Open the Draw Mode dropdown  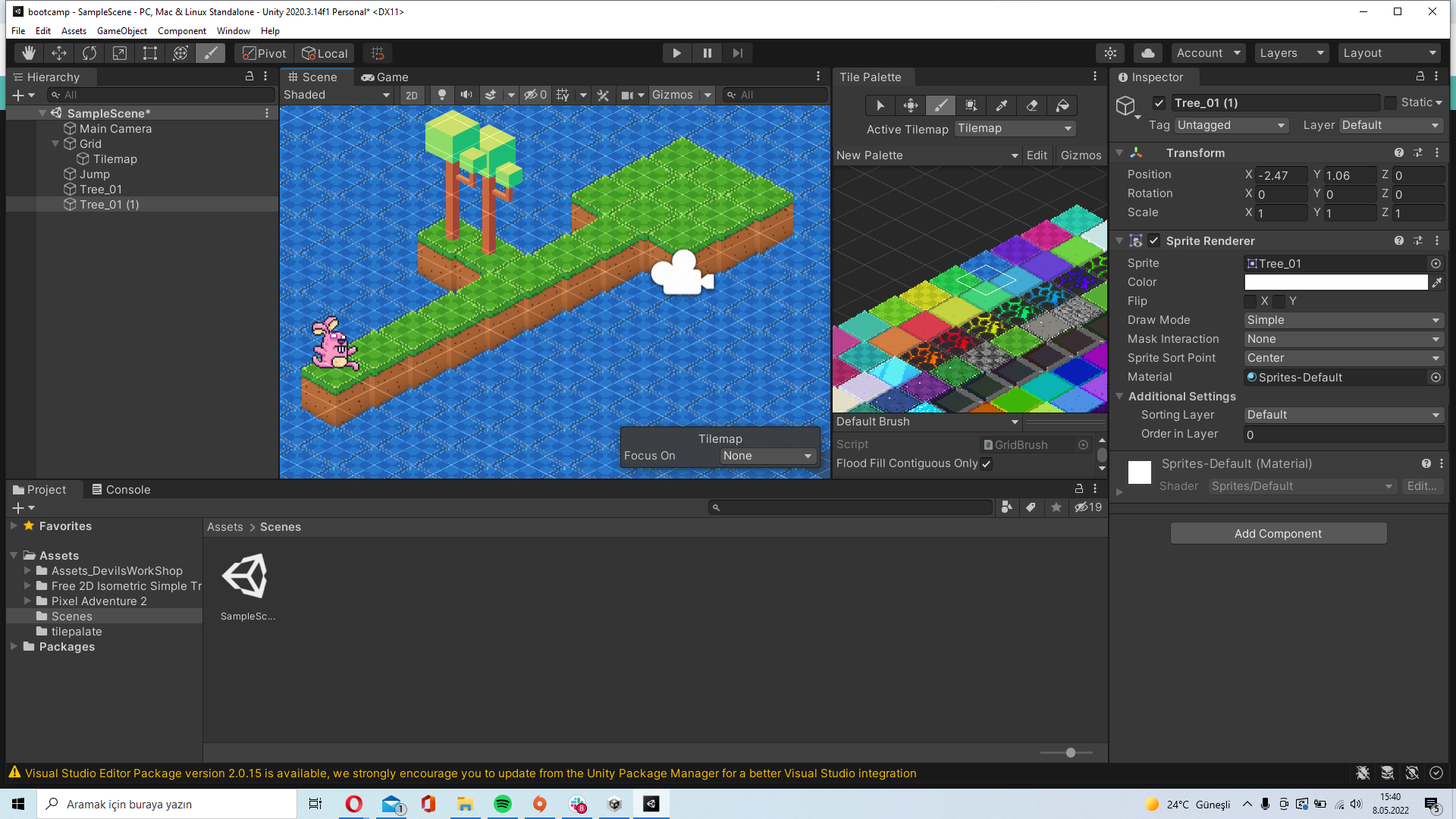pos(1343,319)
